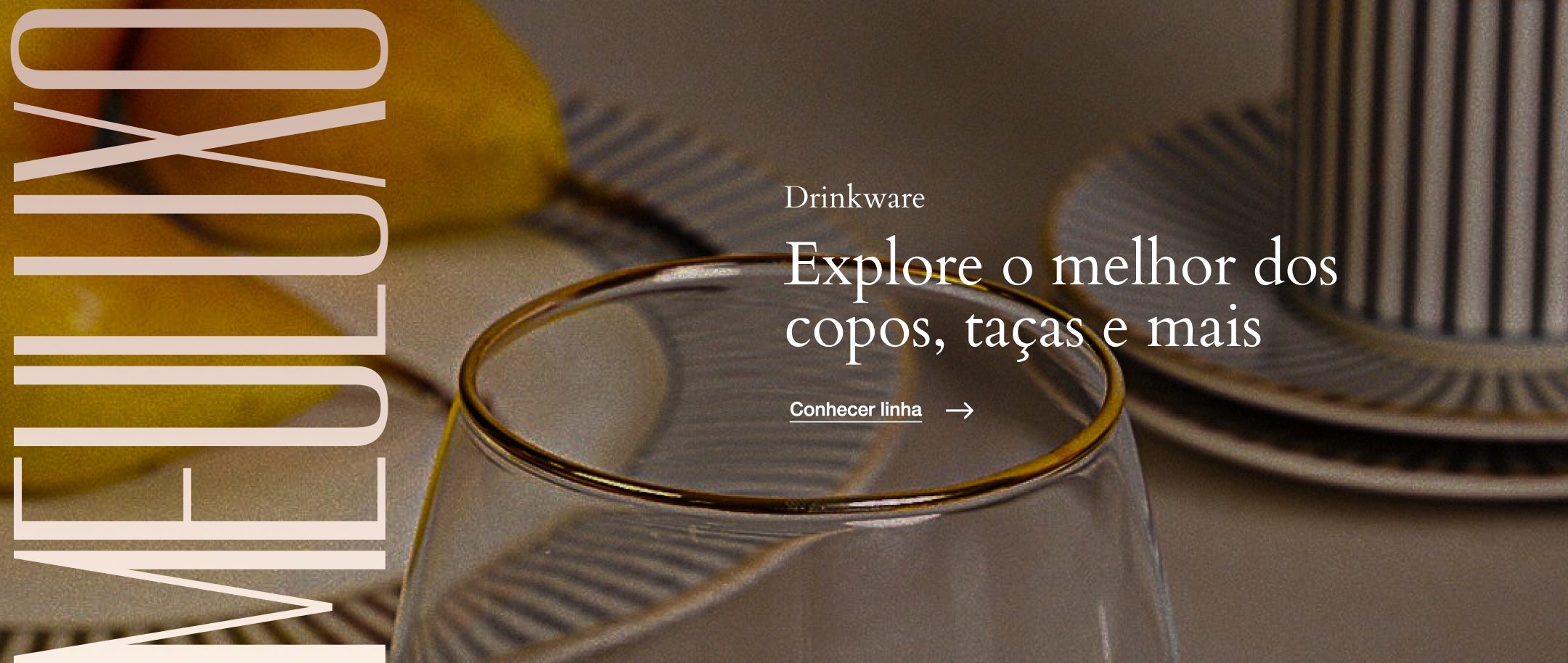Click the arrow icon beside Conhecer linha
Viewport: 1568px width, 663px height.
(959, 411)
